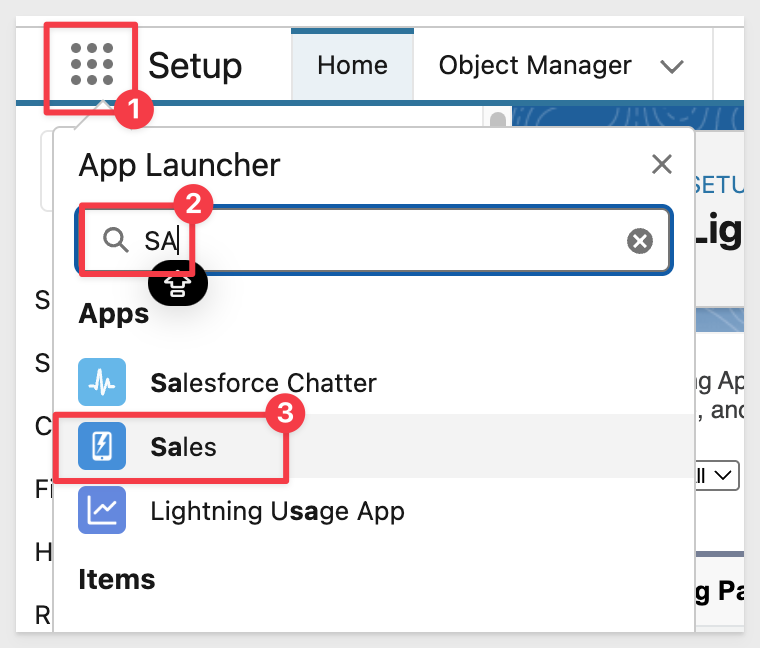The height and width of the screenshot is (648, 760).
Task: Click the Lightning Usage App chart icon
Action: tap(102, 510)
